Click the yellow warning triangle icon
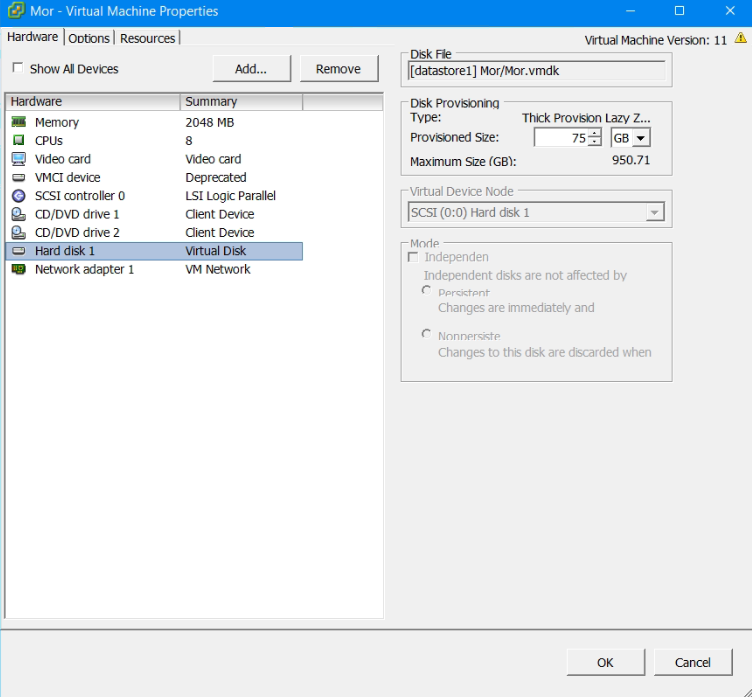Viewport: 752px width, 697px height. tap(740, 38)
